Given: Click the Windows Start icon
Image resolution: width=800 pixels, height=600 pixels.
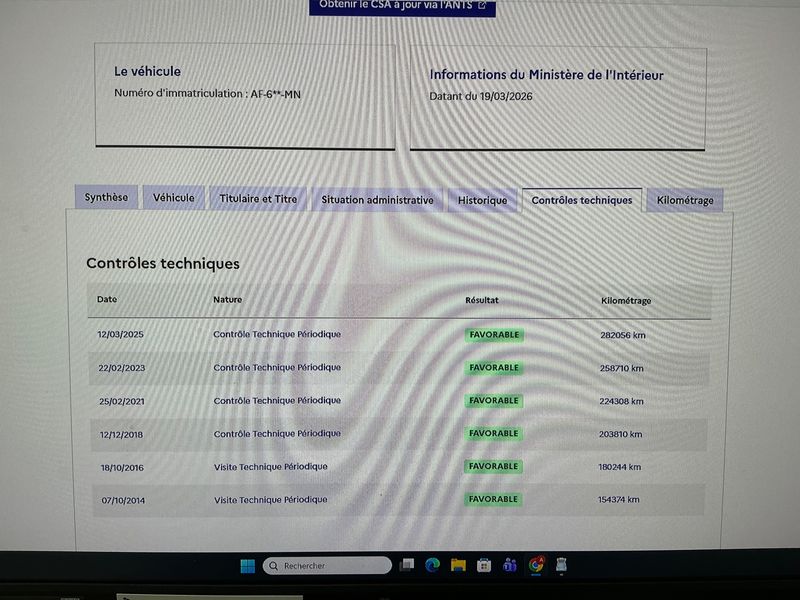Looking at the screenshot, I should pos(247,566).
